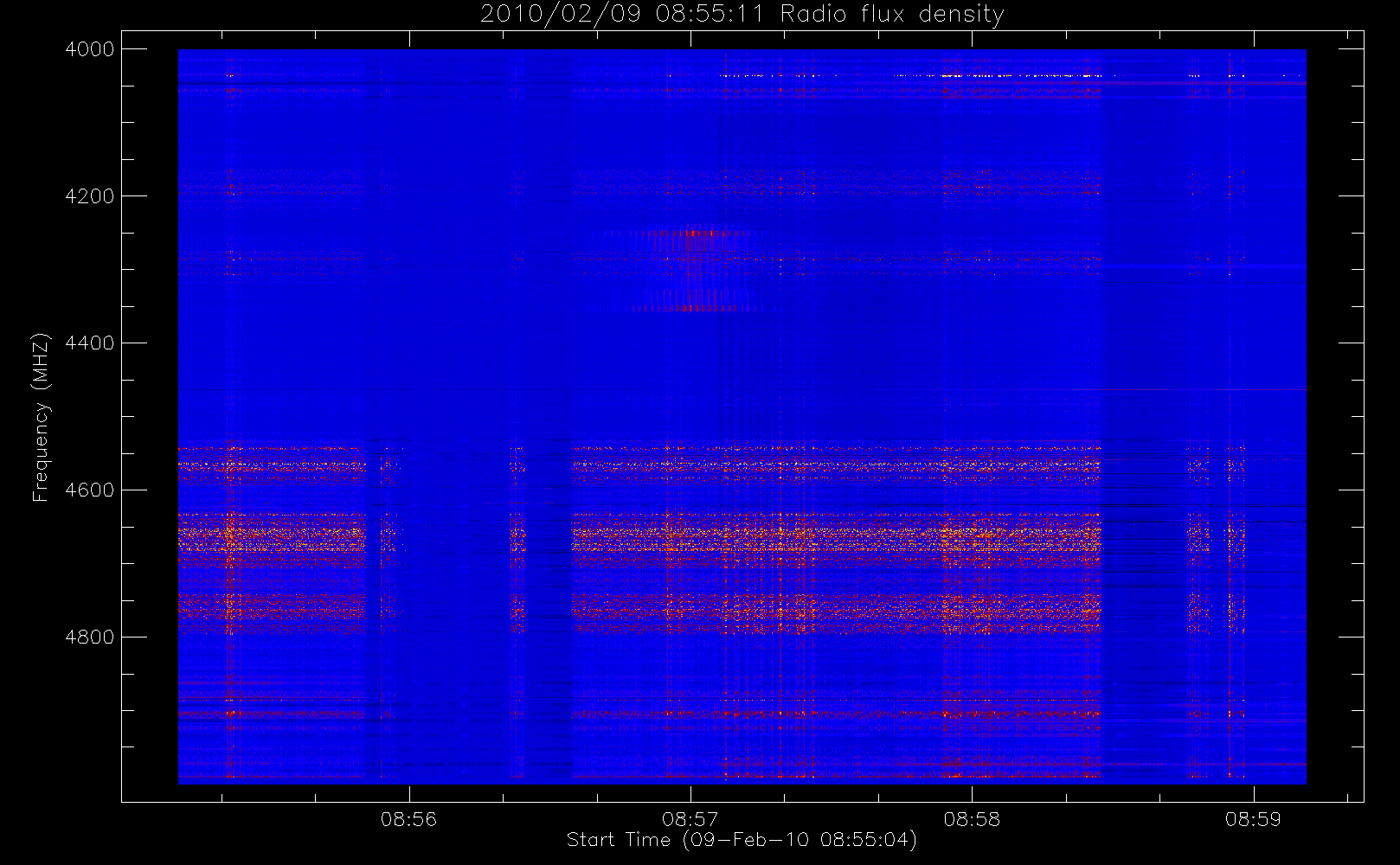Click the '4600' frequency axis label
1400x865 pixels.
click(x=90, y=490)
